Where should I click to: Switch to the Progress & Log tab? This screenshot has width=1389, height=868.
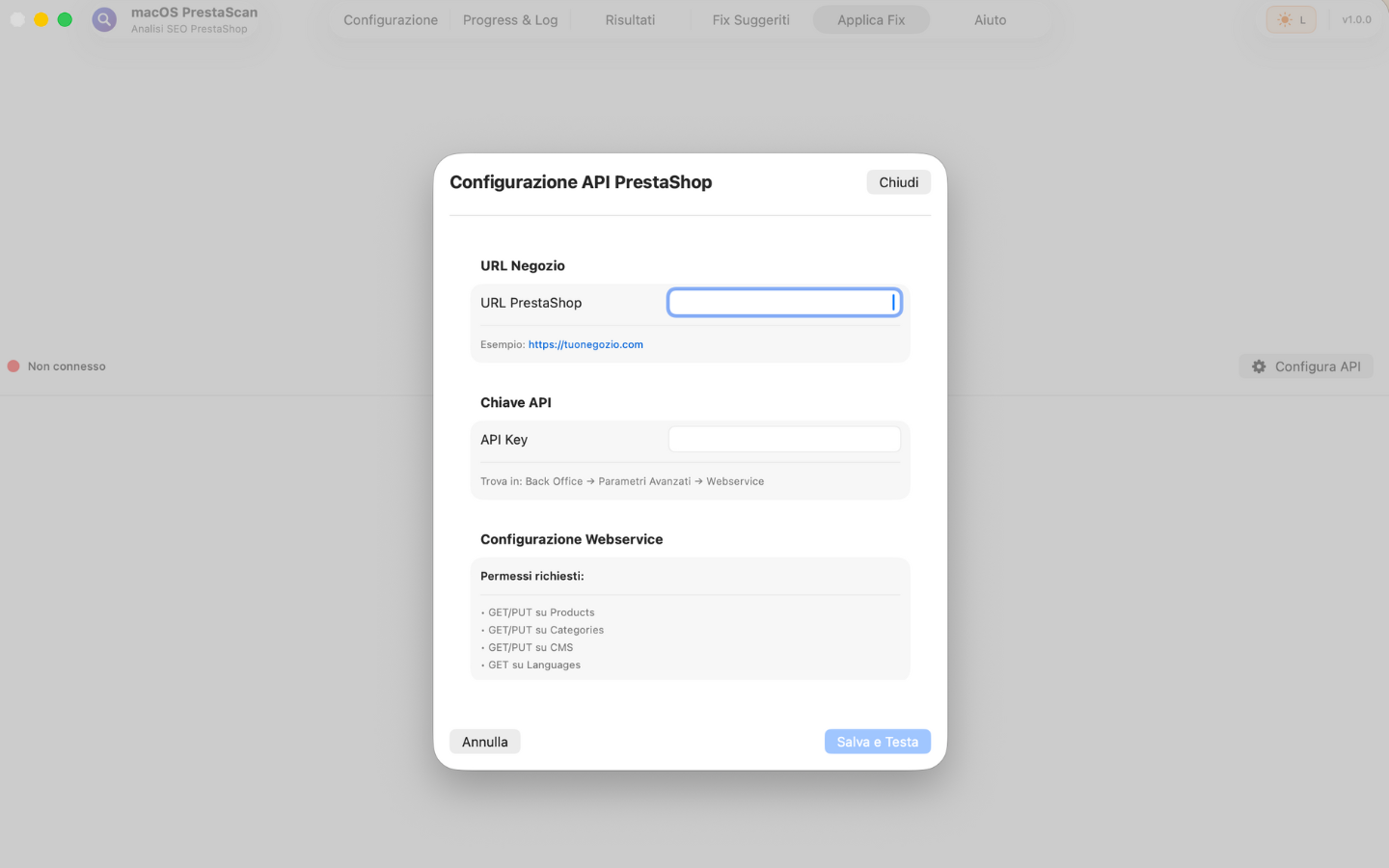pyautogui.click(x=510, y=19)
